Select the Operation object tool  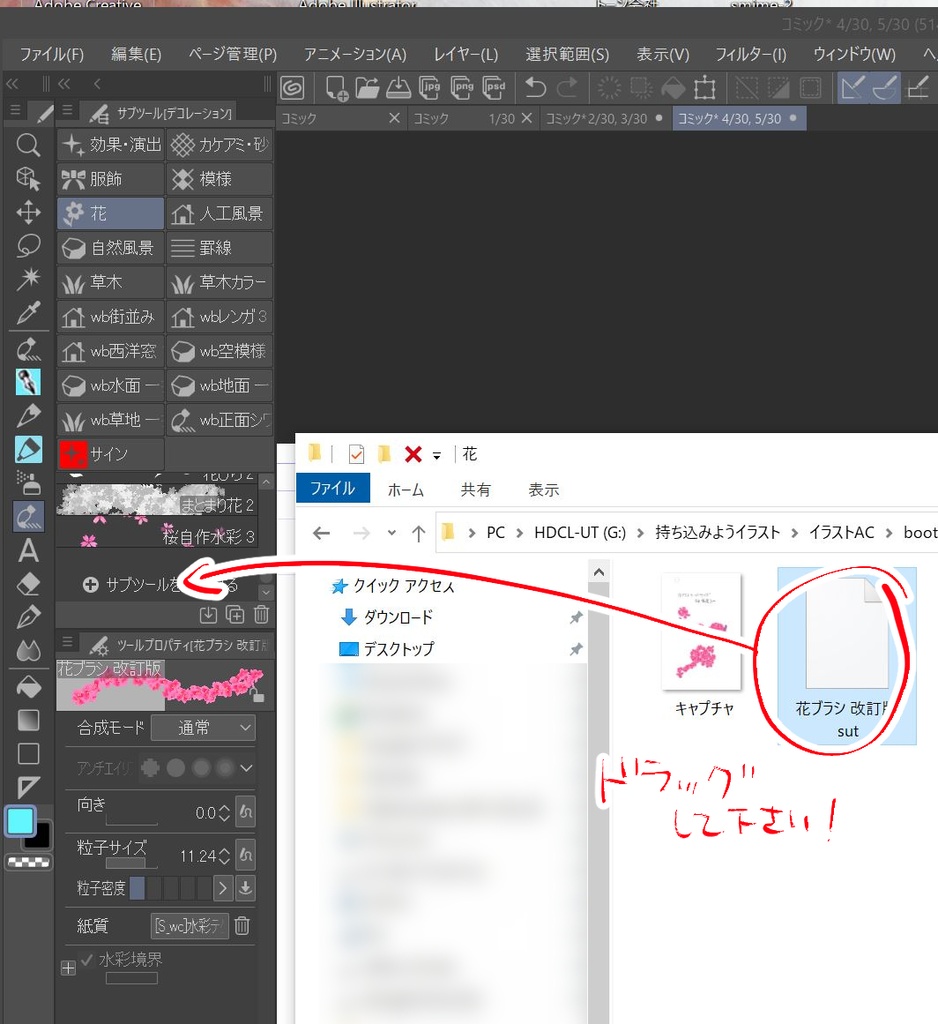click(28, 178)
